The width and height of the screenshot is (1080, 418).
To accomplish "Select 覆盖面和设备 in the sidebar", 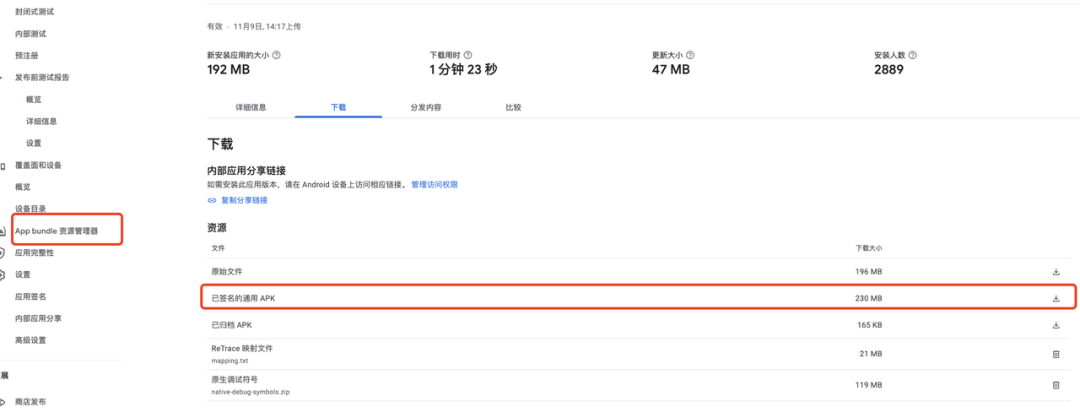I will (x=39, y=165).
